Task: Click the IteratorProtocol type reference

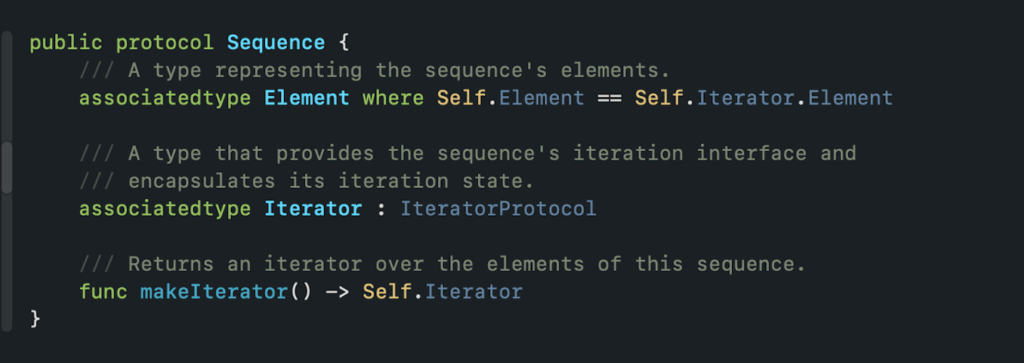Action: coord(498,209)
